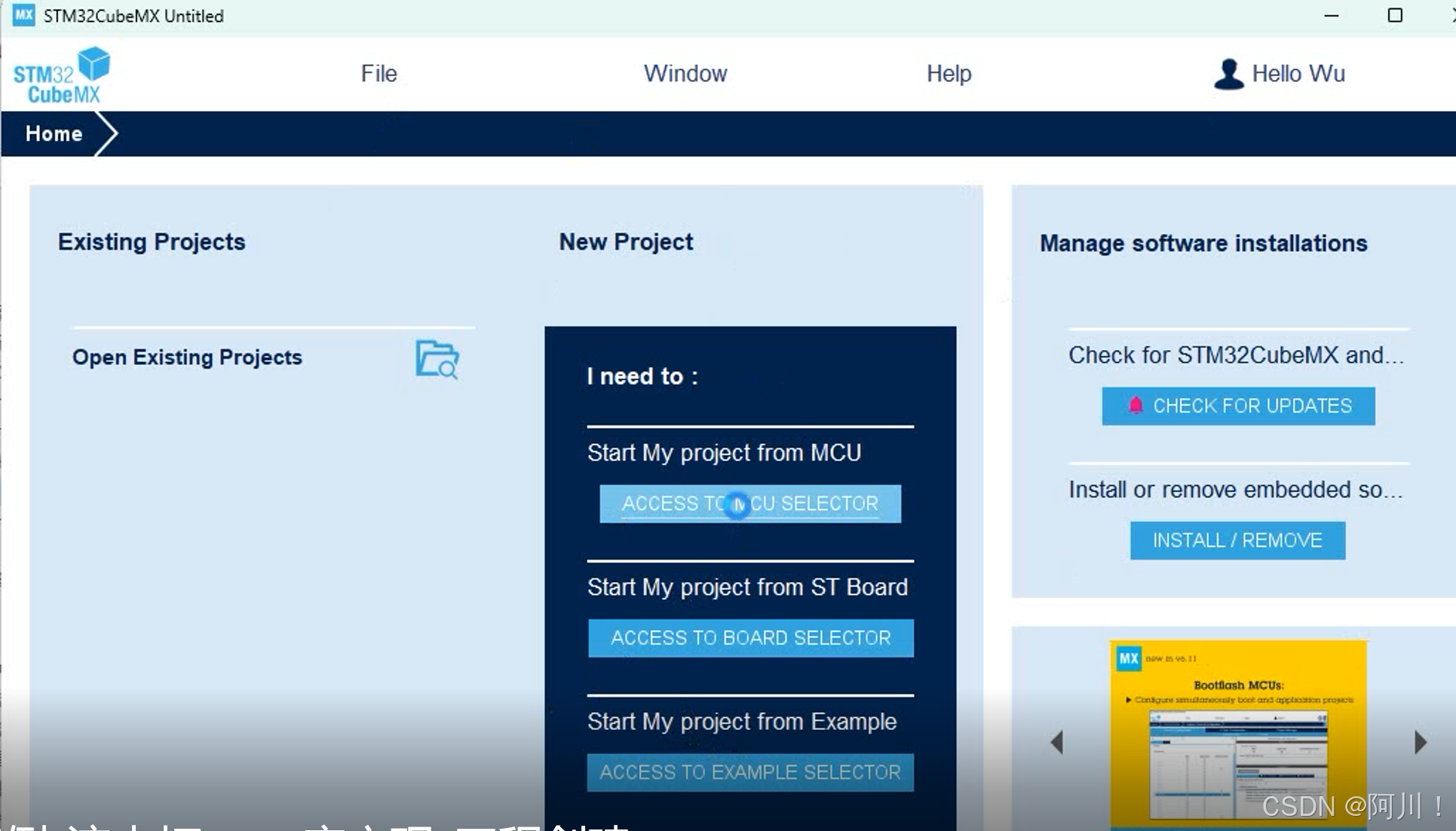Click the user profile icon

click(1228, 74)
